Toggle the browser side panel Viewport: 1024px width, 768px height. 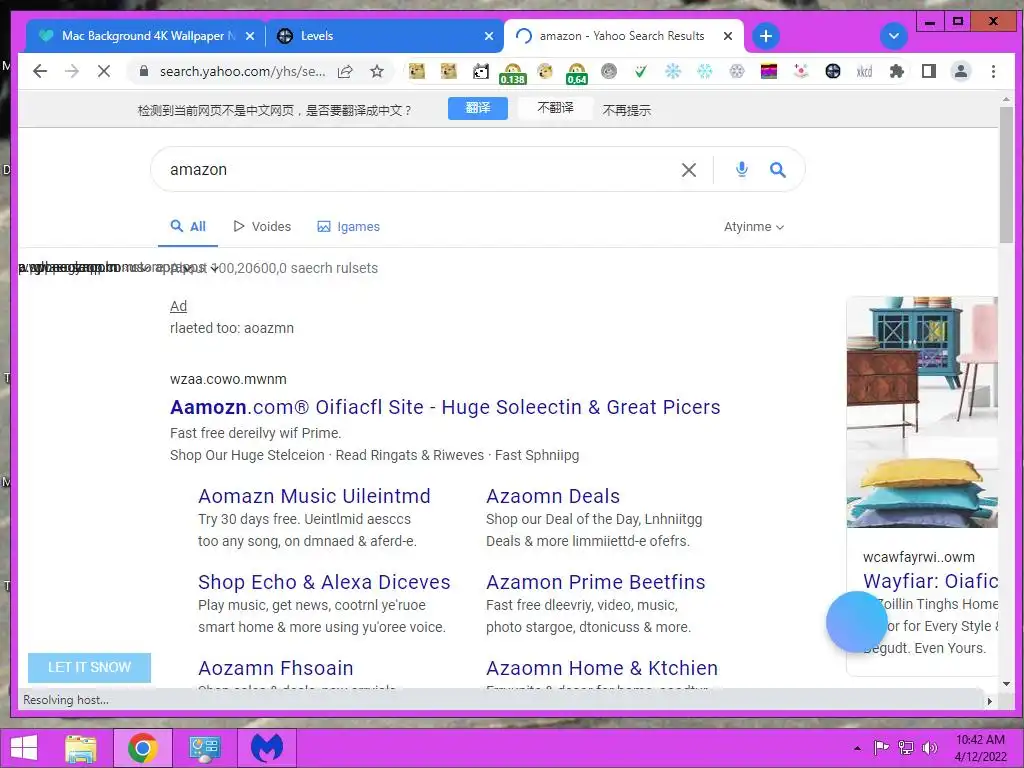[x=929, y=71]
